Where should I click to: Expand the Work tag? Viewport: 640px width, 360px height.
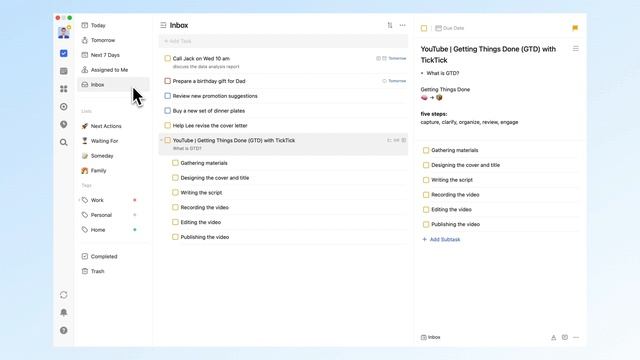pos(79,200)
